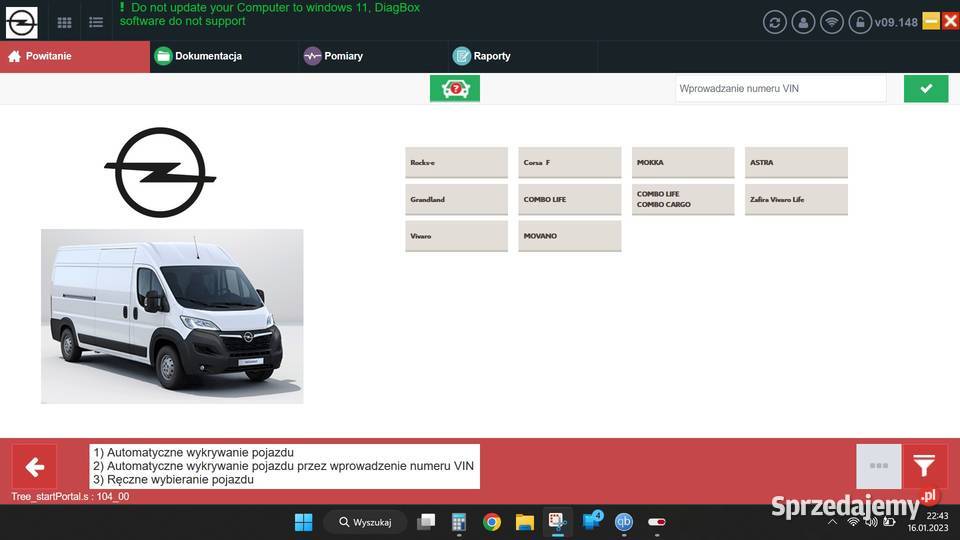Focus the VIN number input field
Image resolution: width=960 pixels, height=540 pixels.
pyautogui.click(x=781, y=89)
